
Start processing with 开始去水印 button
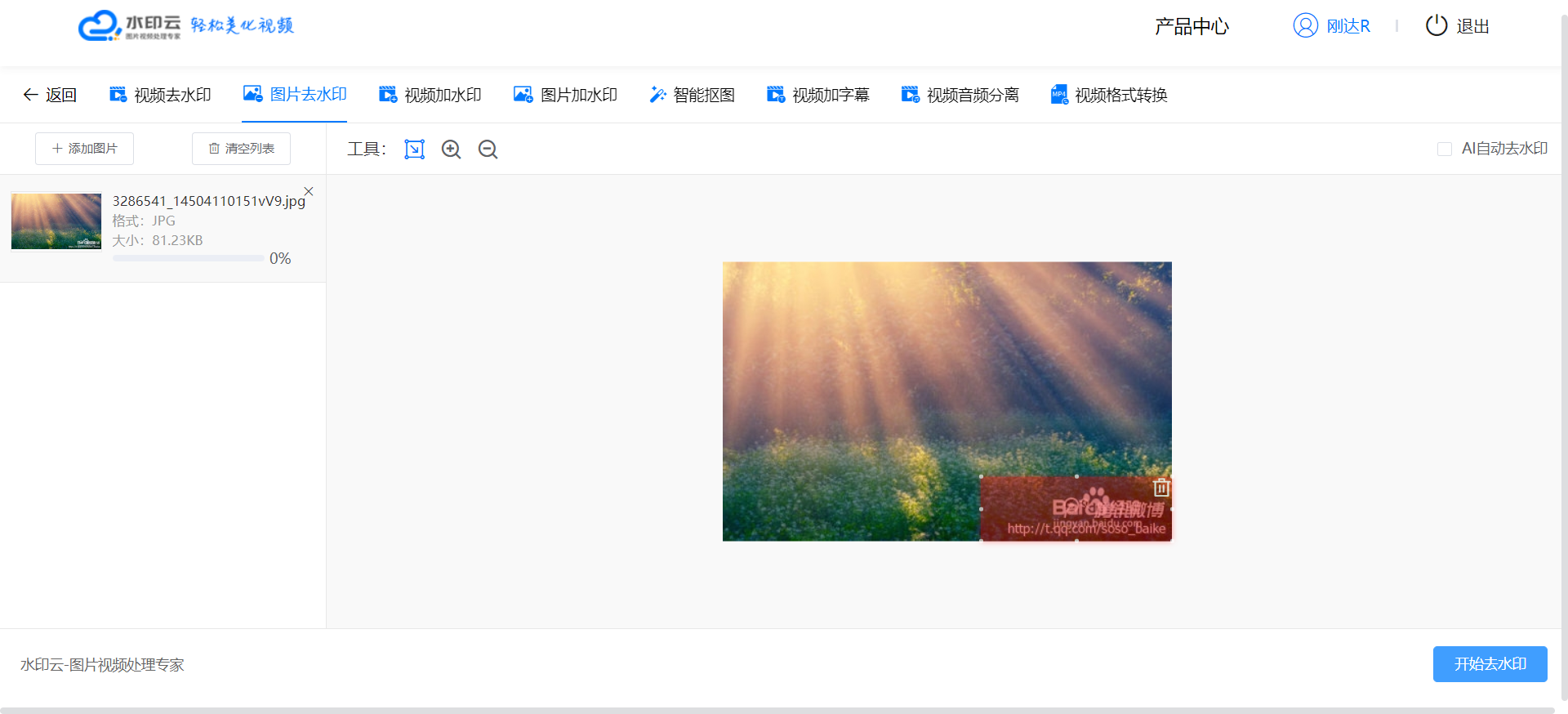pos(1490,664)
